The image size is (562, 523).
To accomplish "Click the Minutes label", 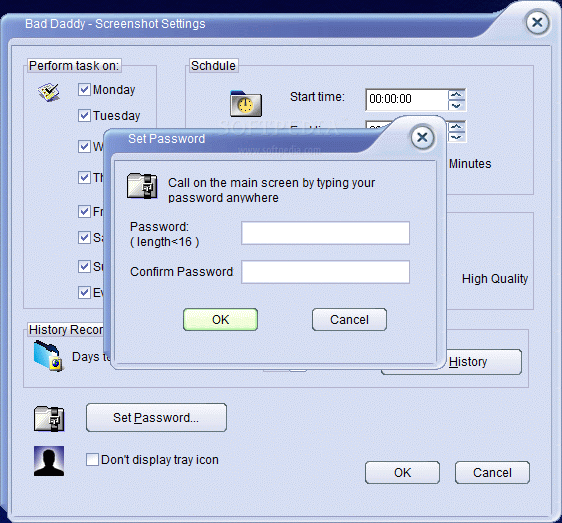I will click(x=470, y=163).
